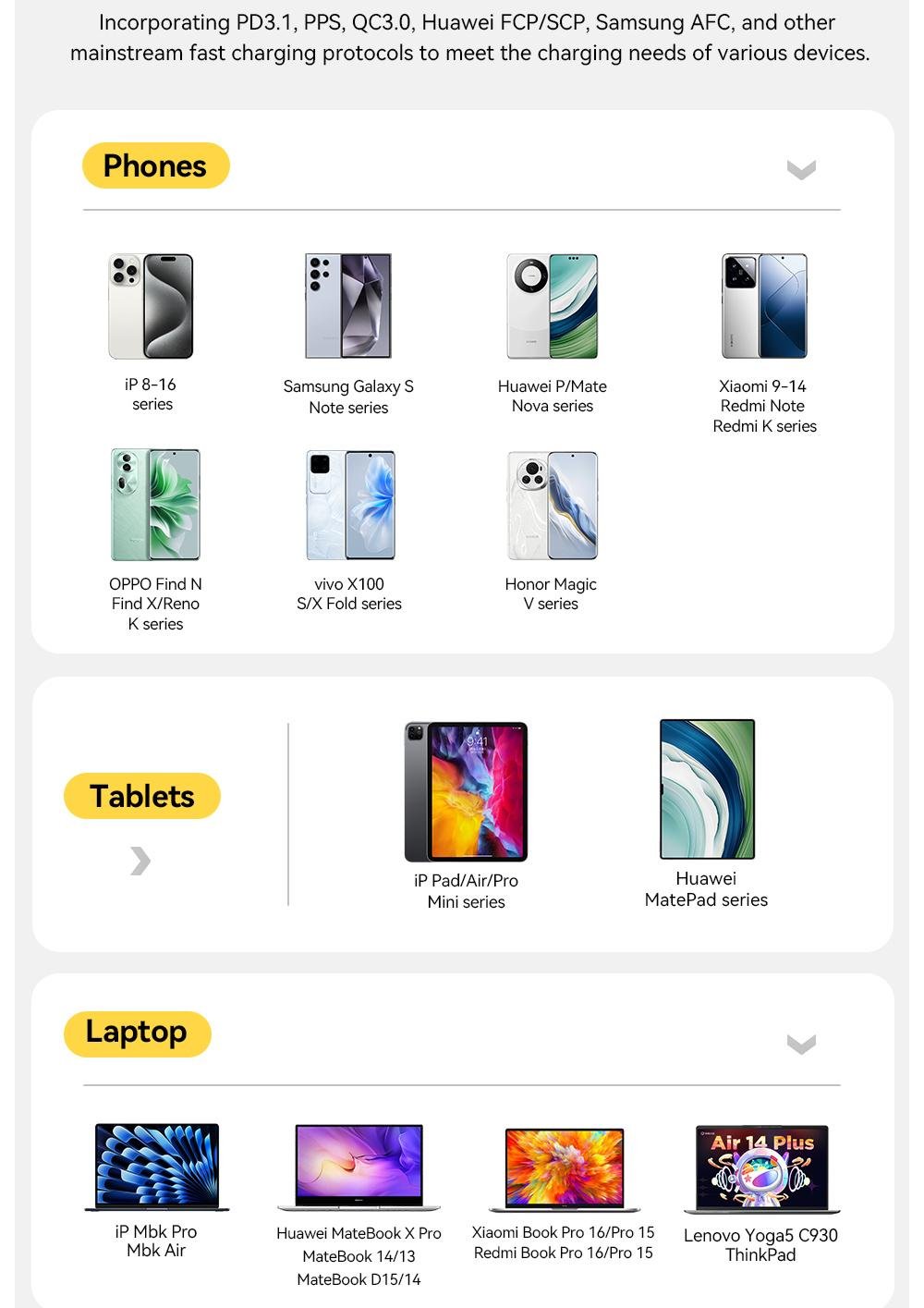The height and width of the screenshot is (1308, 924).
Task: Click the Lenovo Yoga5 C930 ThinkPad text
Action: 760,1245
